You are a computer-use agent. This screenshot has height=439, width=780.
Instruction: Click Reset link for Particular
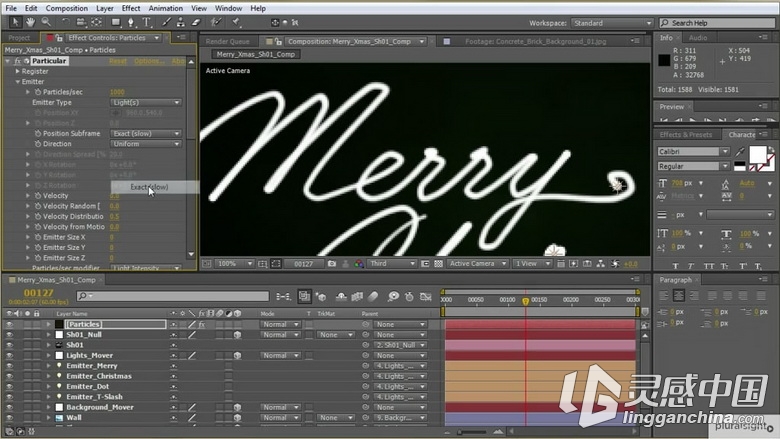pos(118,61)
